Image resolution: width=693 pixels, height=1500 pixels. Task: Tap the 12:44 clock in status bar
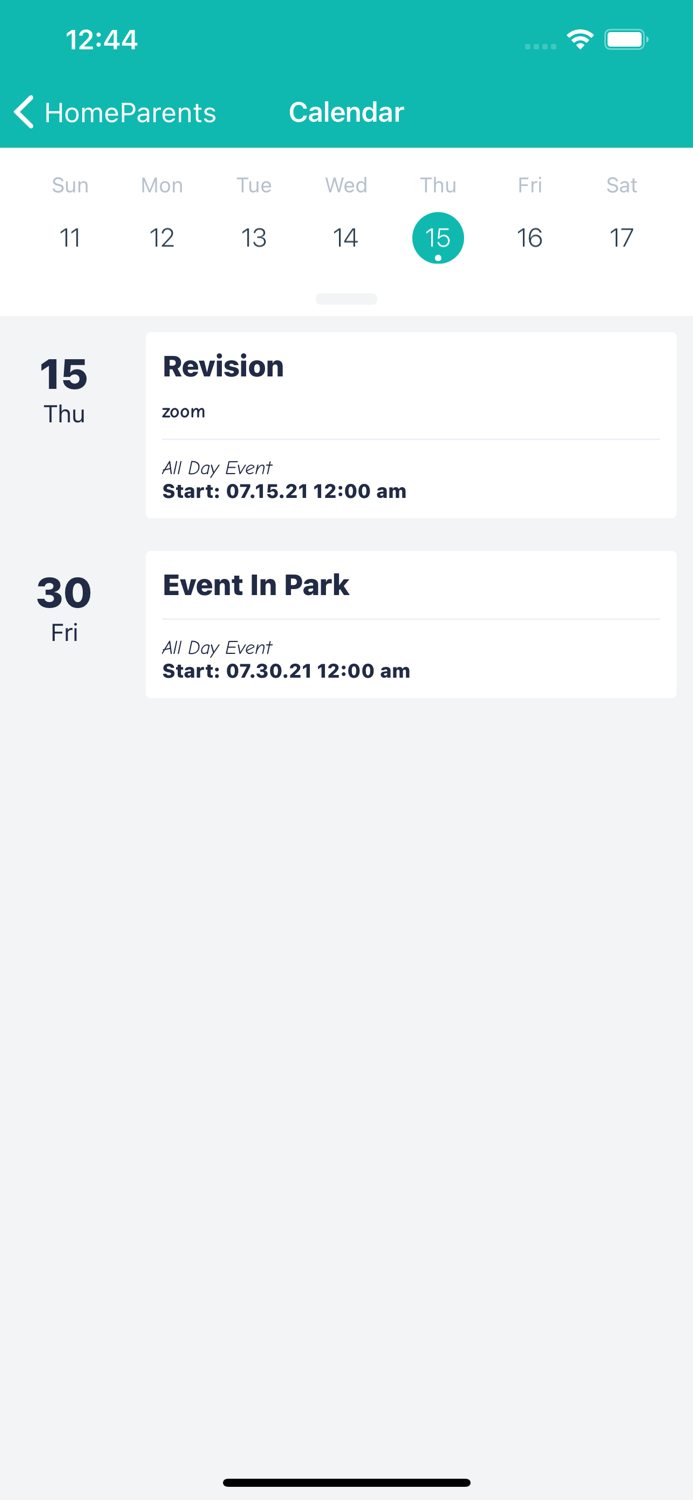[101, 39]
